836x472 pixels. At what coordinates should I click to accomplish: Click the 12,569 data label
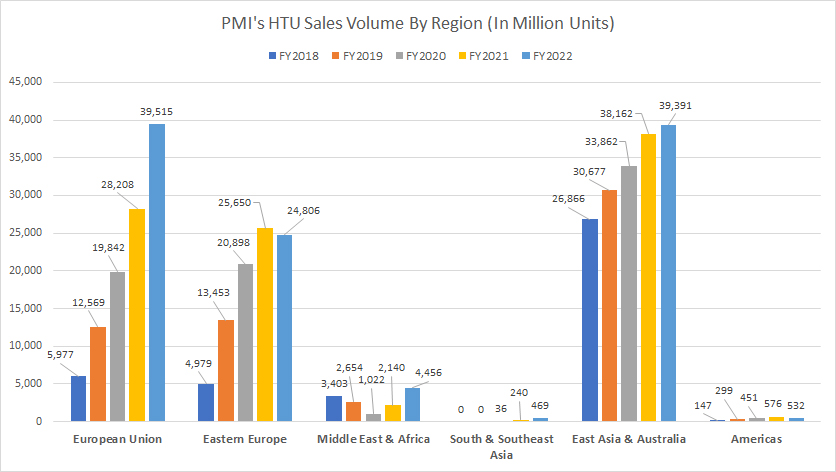89,303
